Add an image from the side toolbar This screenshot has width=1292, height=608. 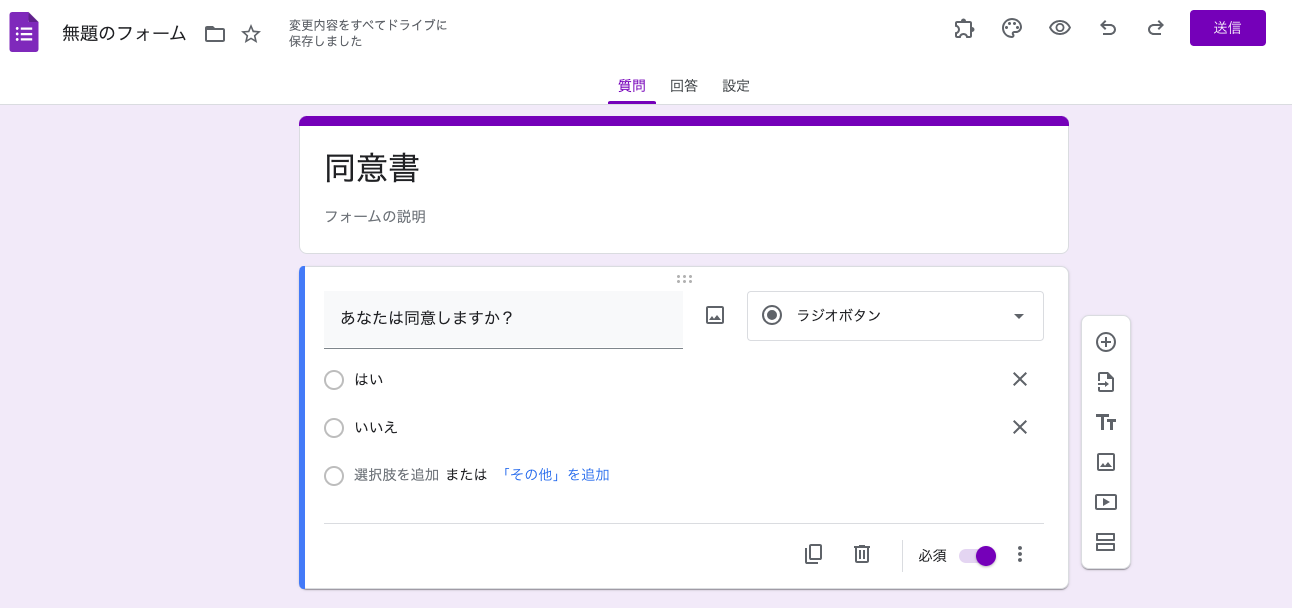click(x=1106, y=462)
